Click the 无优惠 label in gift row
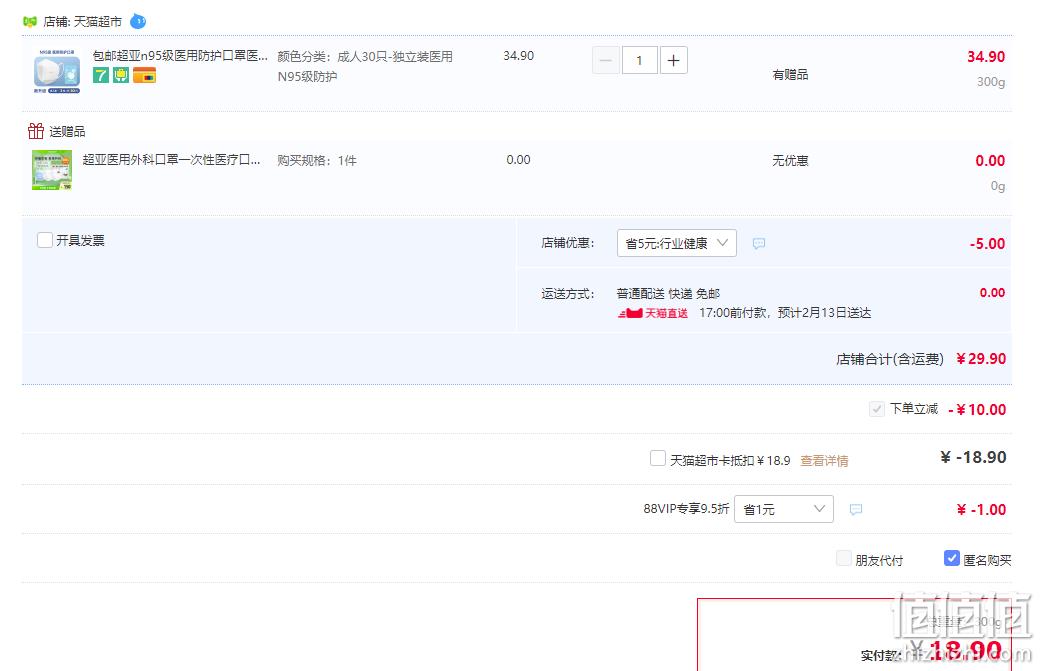1041x671 pixels. point(790,161)
